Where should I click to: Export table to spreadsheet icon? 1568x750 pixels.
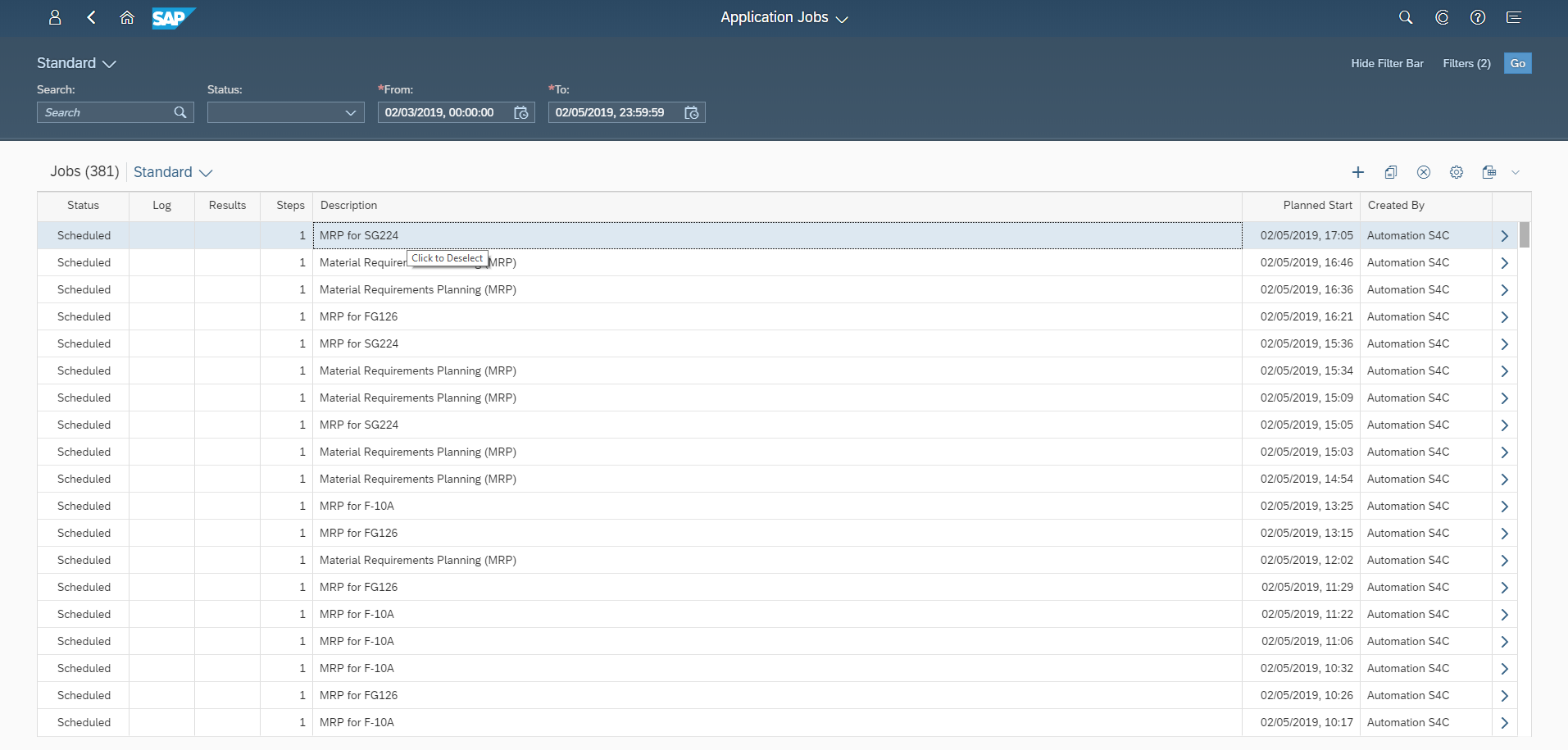pos(1489,172)
